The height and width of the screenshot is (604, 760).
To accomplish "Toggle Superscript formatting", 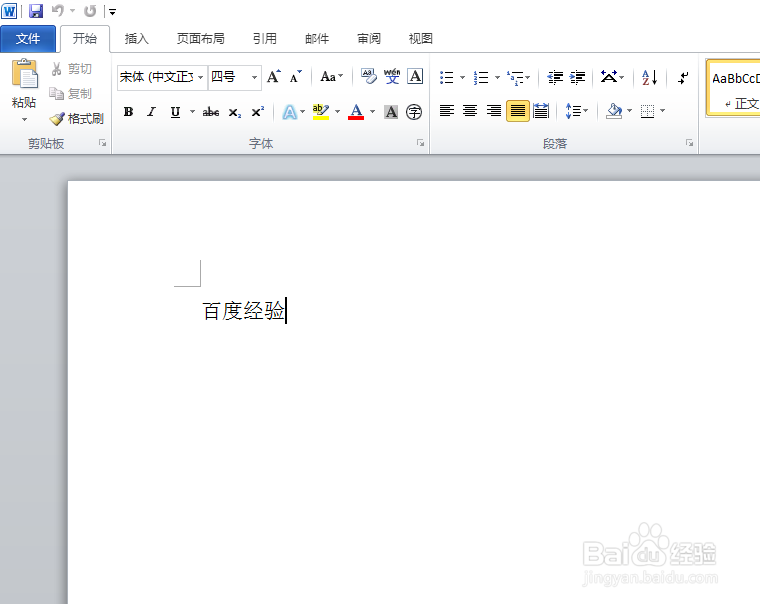I will coord(257,112).
